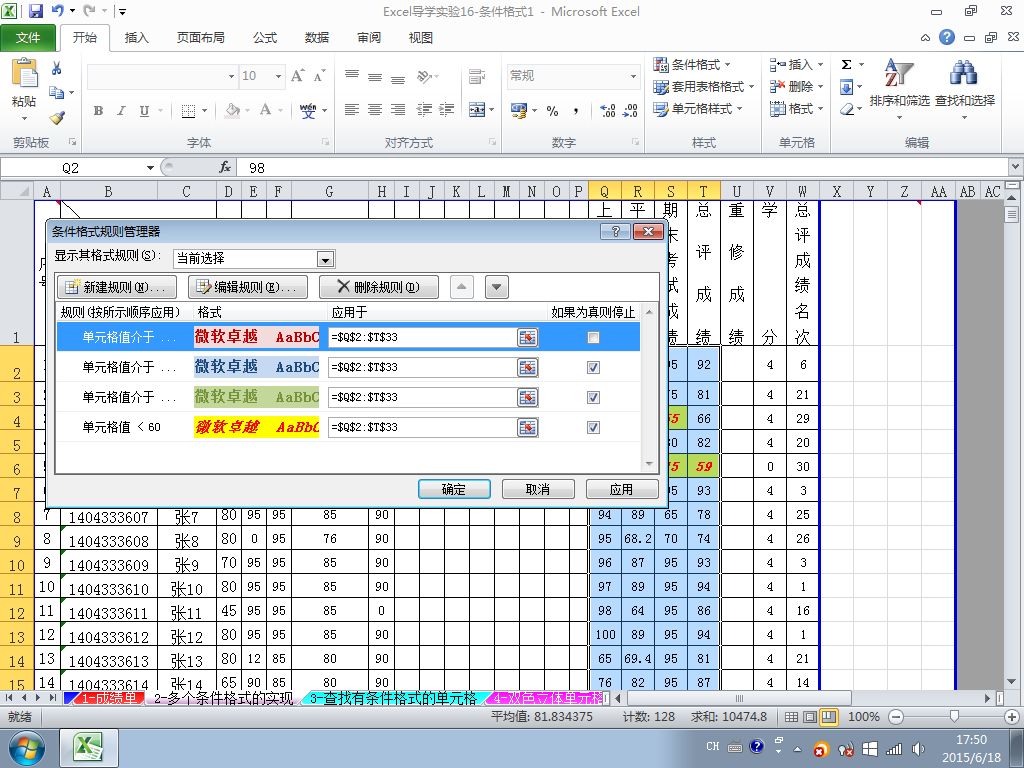Click range selector icon for second rule
Viewport: 1024px width, 768px height.
[527, 367]
